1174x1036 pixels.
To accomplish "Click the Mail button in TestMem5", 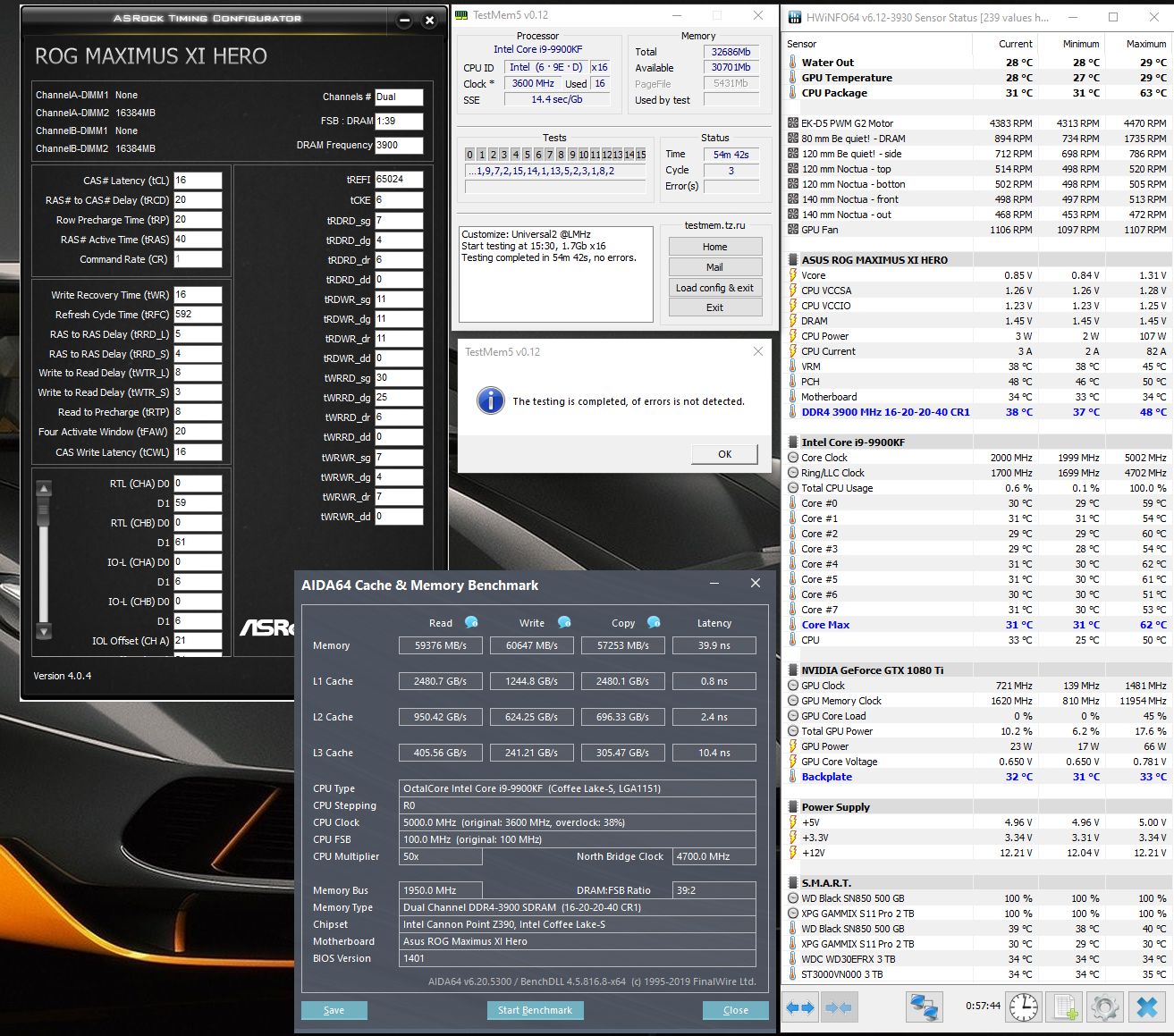I will (715, 267).
